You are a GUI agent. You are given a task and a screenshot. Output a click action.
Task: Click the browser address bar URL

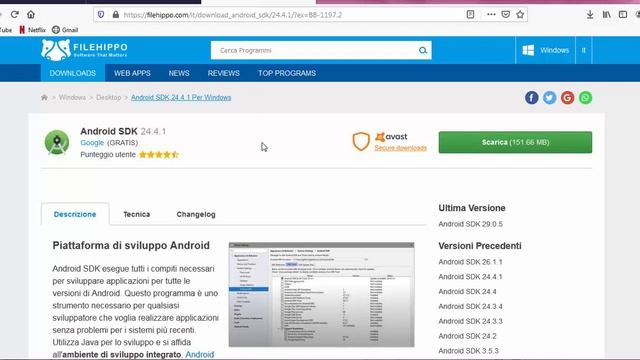(x=233, y=15)
